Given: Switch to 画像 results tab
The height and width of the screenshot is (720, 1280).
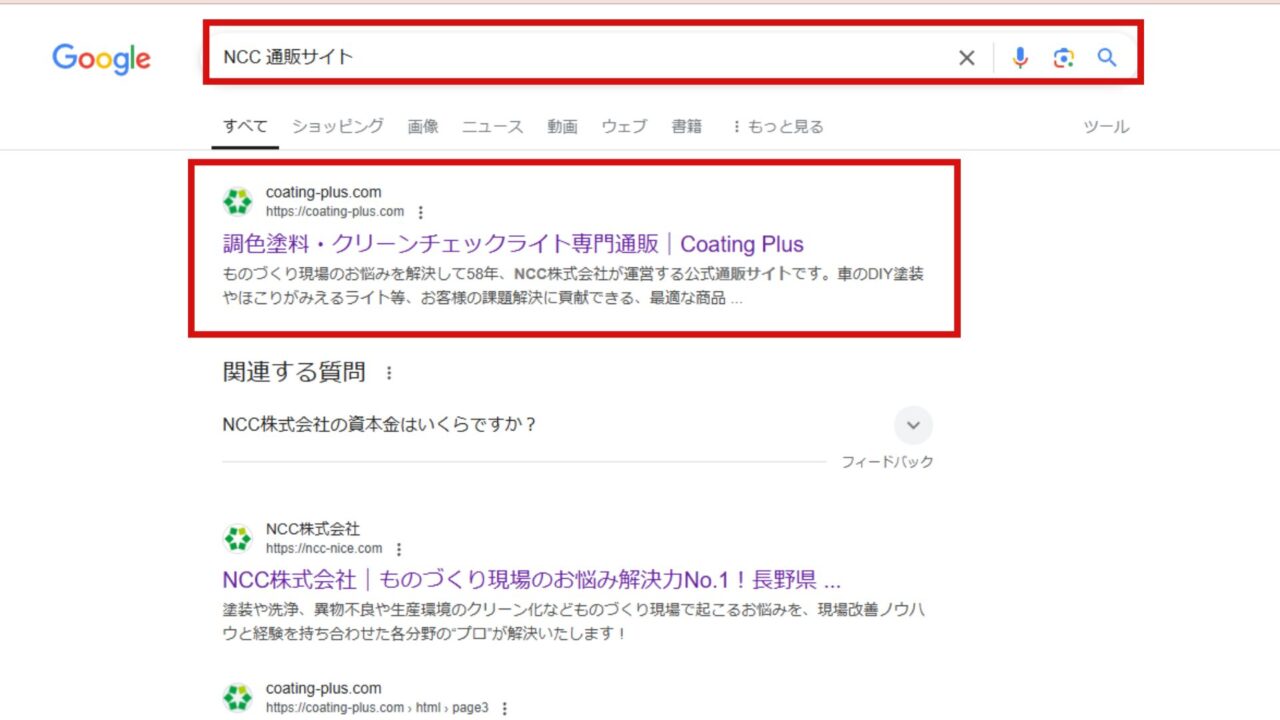Looking at the screenshot, I should 423,126.
